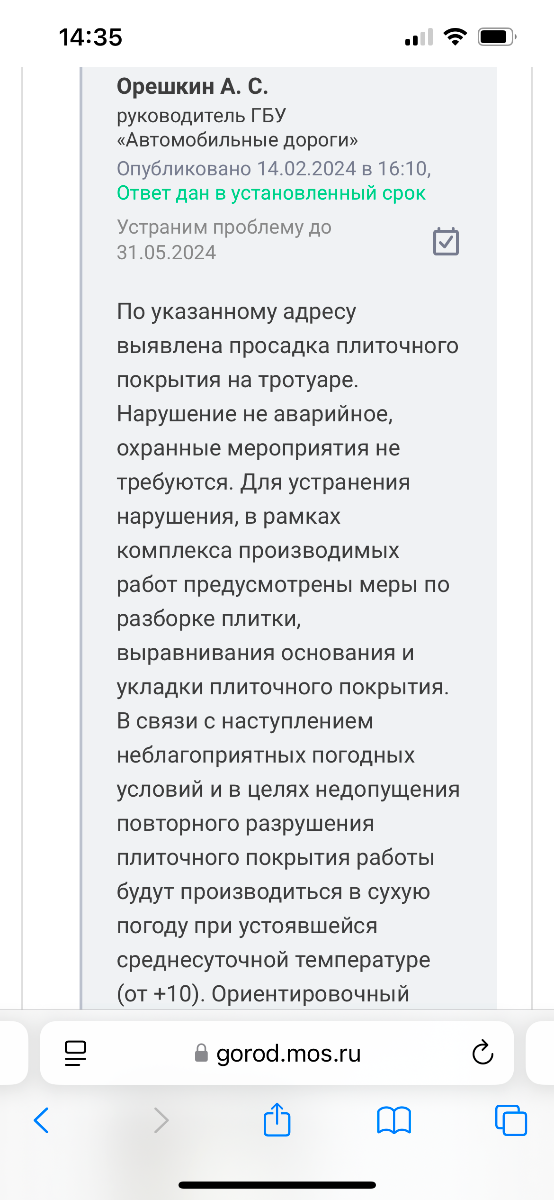Tap the gorod.mos.ru address field
Viewport: 554px width, 1200px height.
click(x=277, y=1052)
